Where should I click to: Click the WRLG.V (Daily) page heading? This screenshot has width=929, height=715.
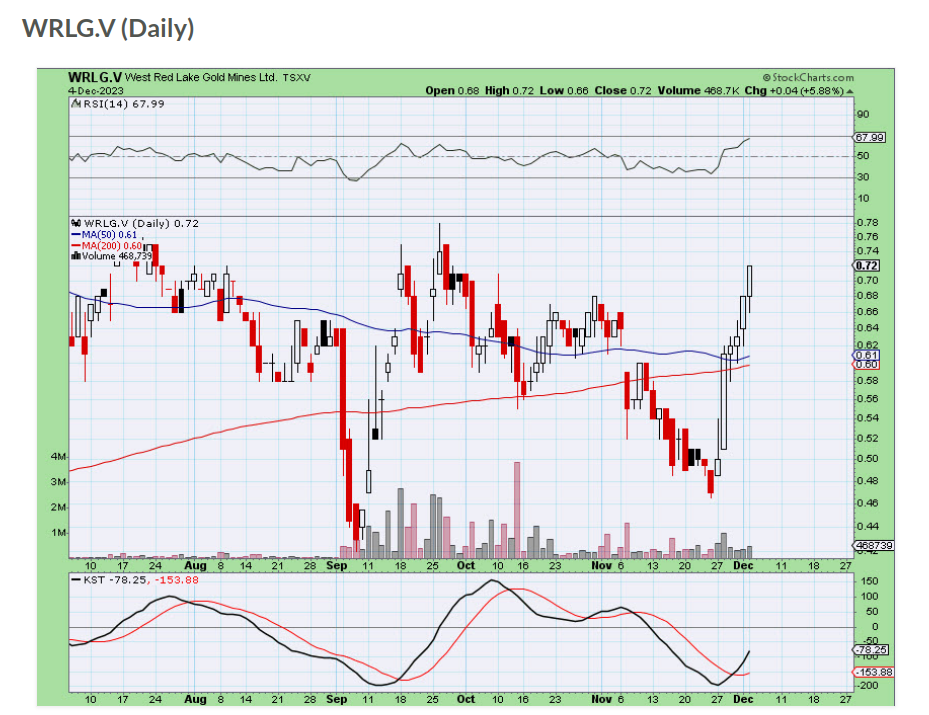[x=108, y=28]
